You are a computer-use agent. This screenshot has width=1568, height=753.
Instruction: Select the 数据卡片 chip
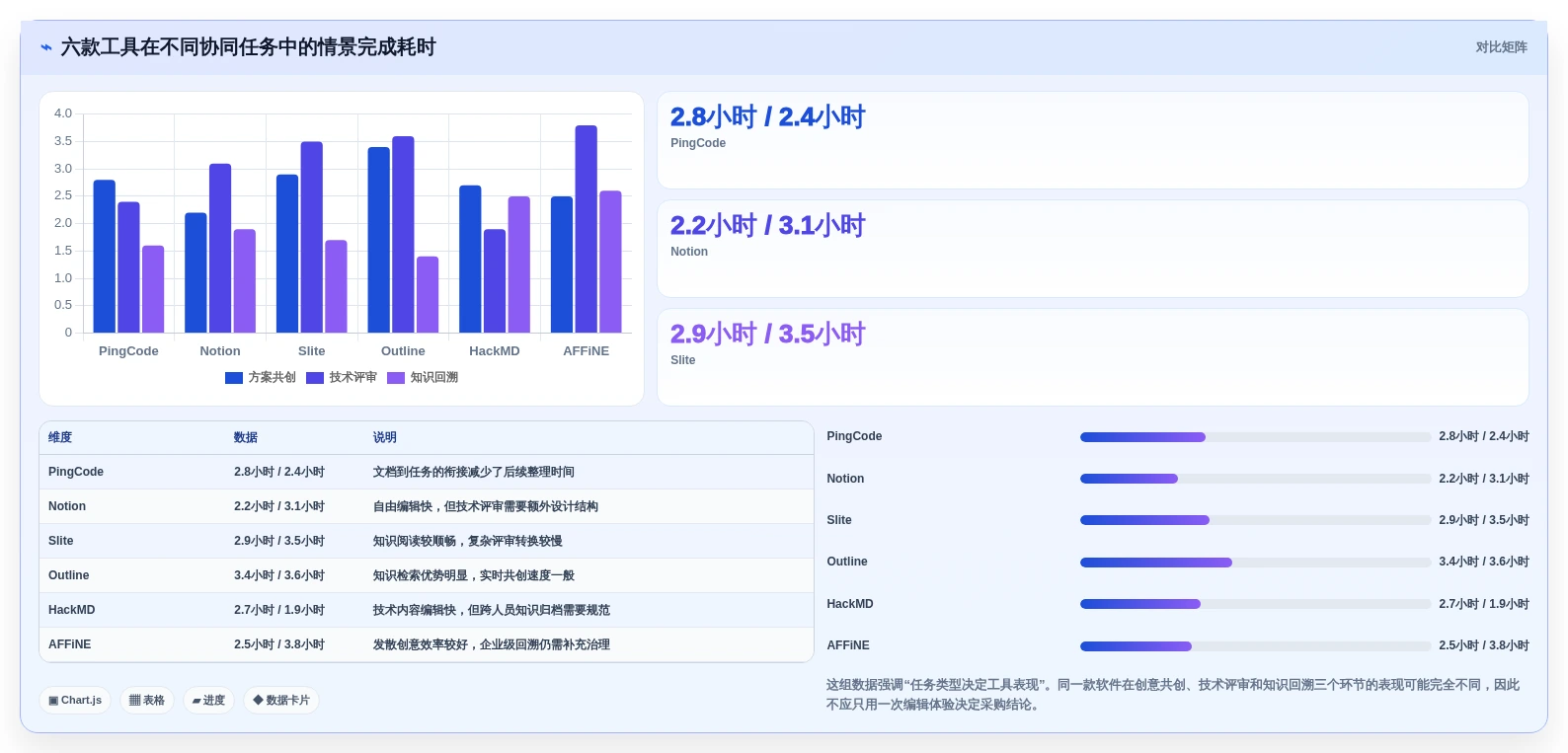[x=281, y=701]
